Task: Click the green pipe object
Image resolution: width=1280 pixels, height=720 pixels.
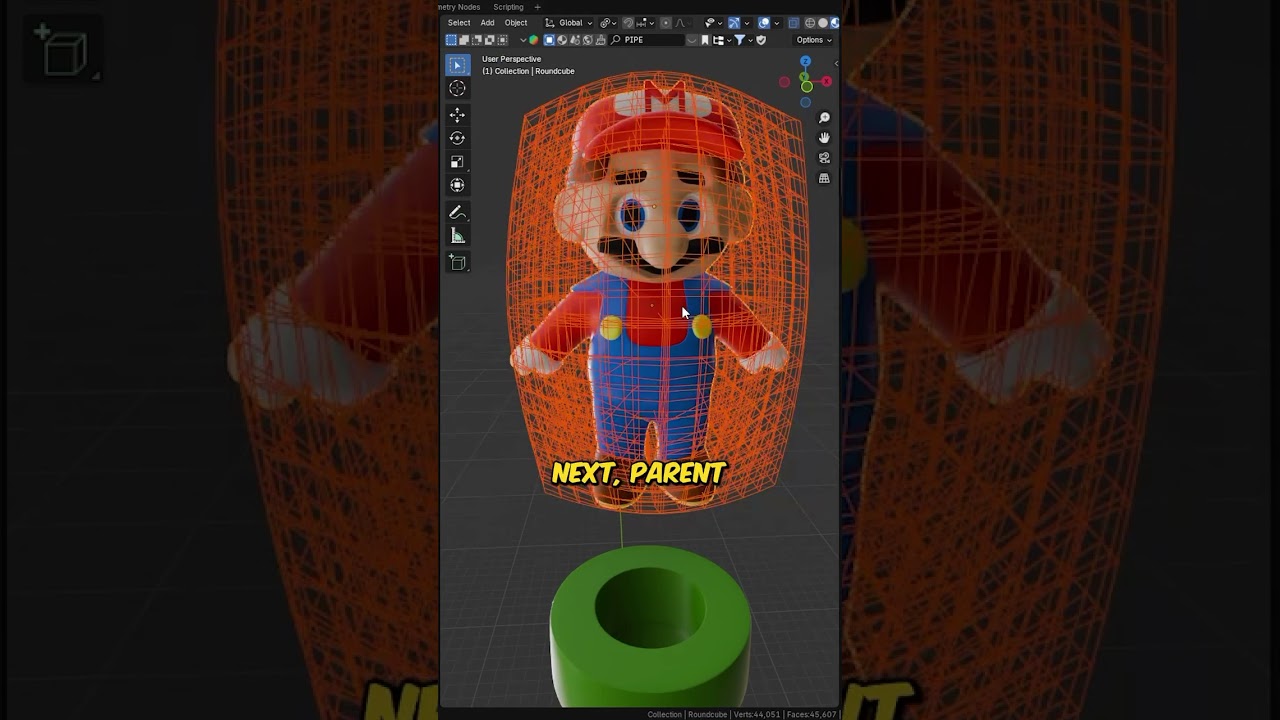Action: (x=650, y=625)
